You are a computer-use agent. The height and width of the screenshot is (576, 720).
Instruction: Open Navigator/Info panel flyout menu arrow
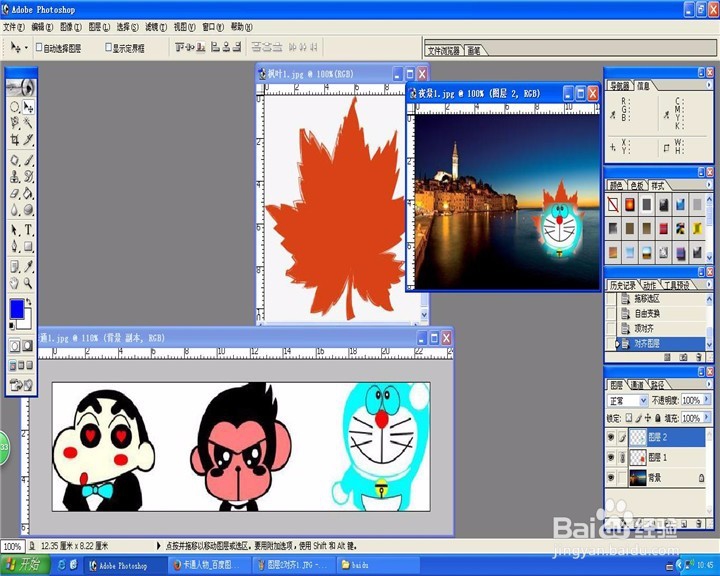[x=709, y=85]
